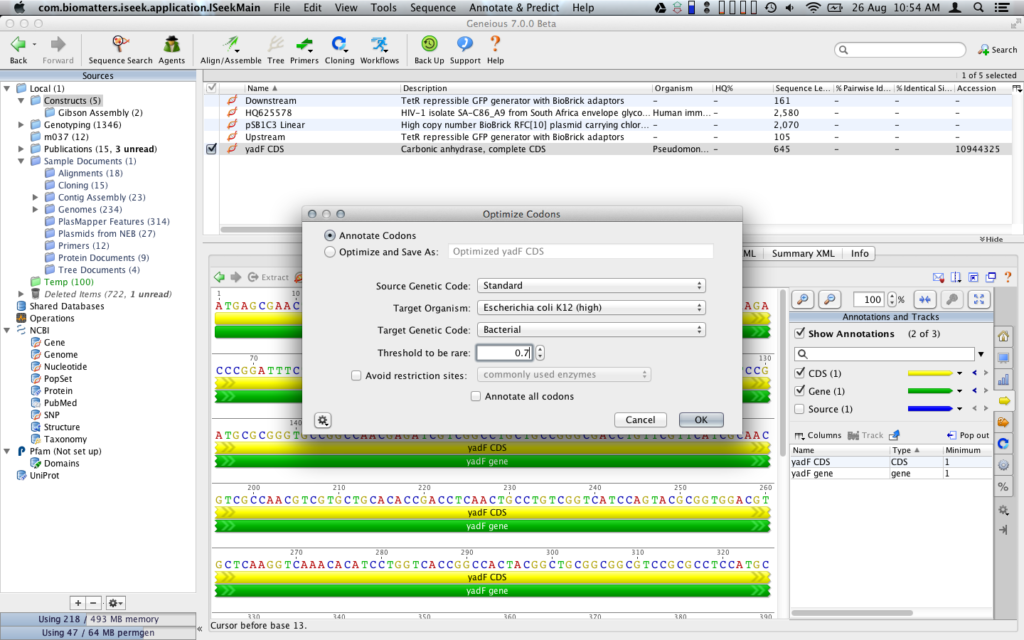Open the Cloning tool
Screen dimensions: 1024x640
pos(340,47)
